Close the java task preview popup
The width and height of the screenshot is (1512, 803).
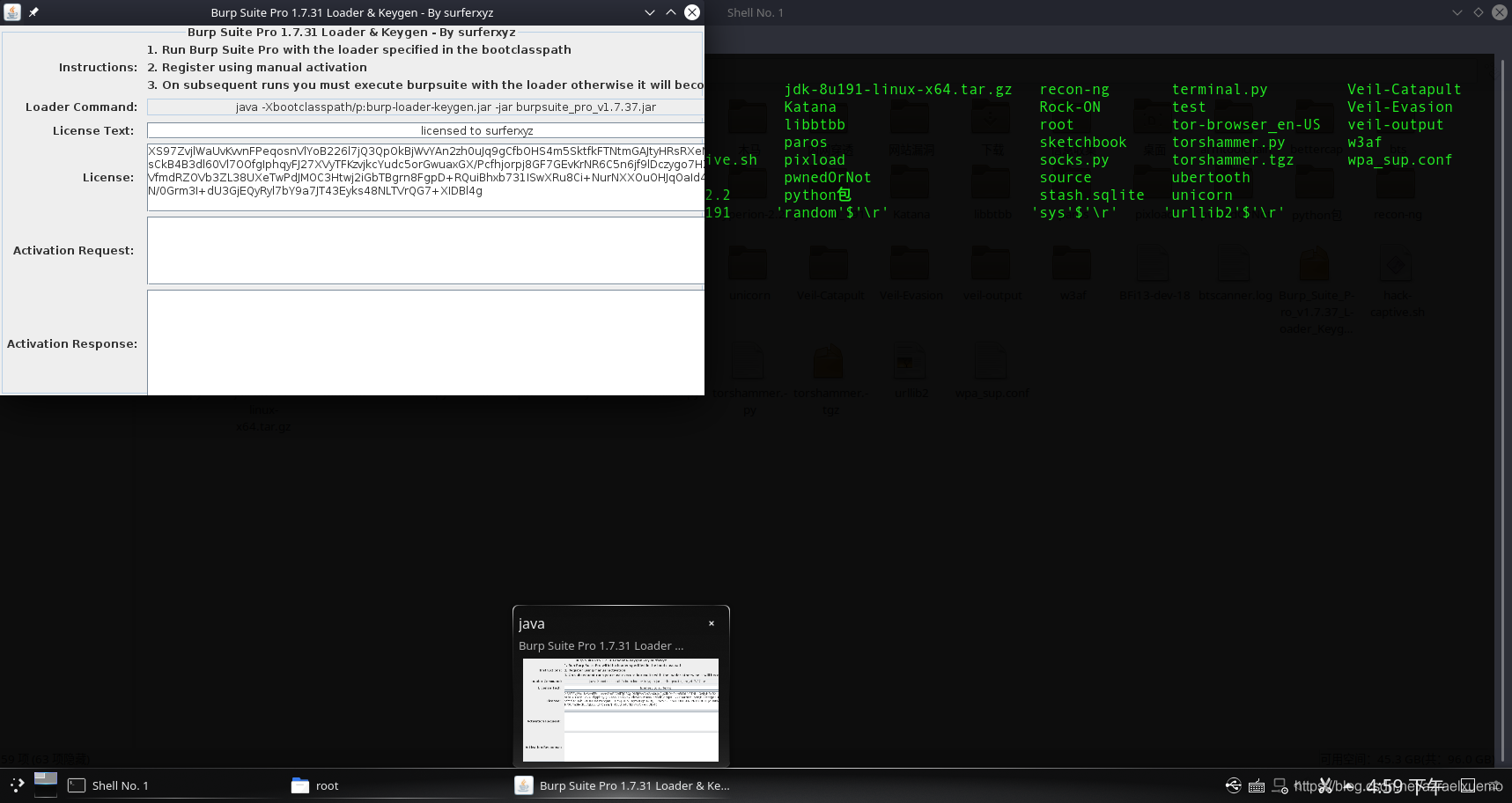tap(712, 623)
